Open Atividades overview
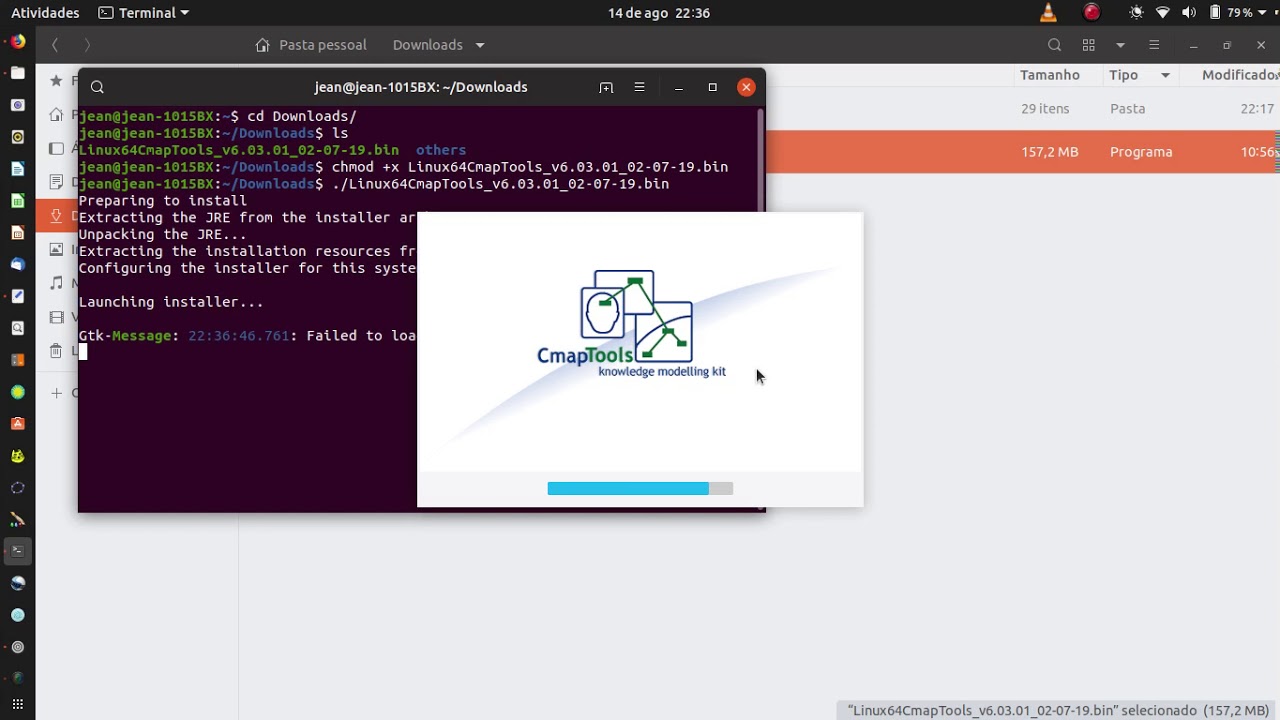 pyautogui.click(x=45, y=13)
